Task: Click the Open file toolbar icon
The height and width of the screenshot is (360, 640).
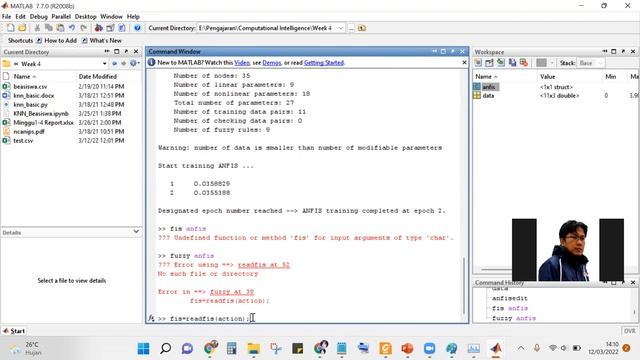Action: point(22,28)
